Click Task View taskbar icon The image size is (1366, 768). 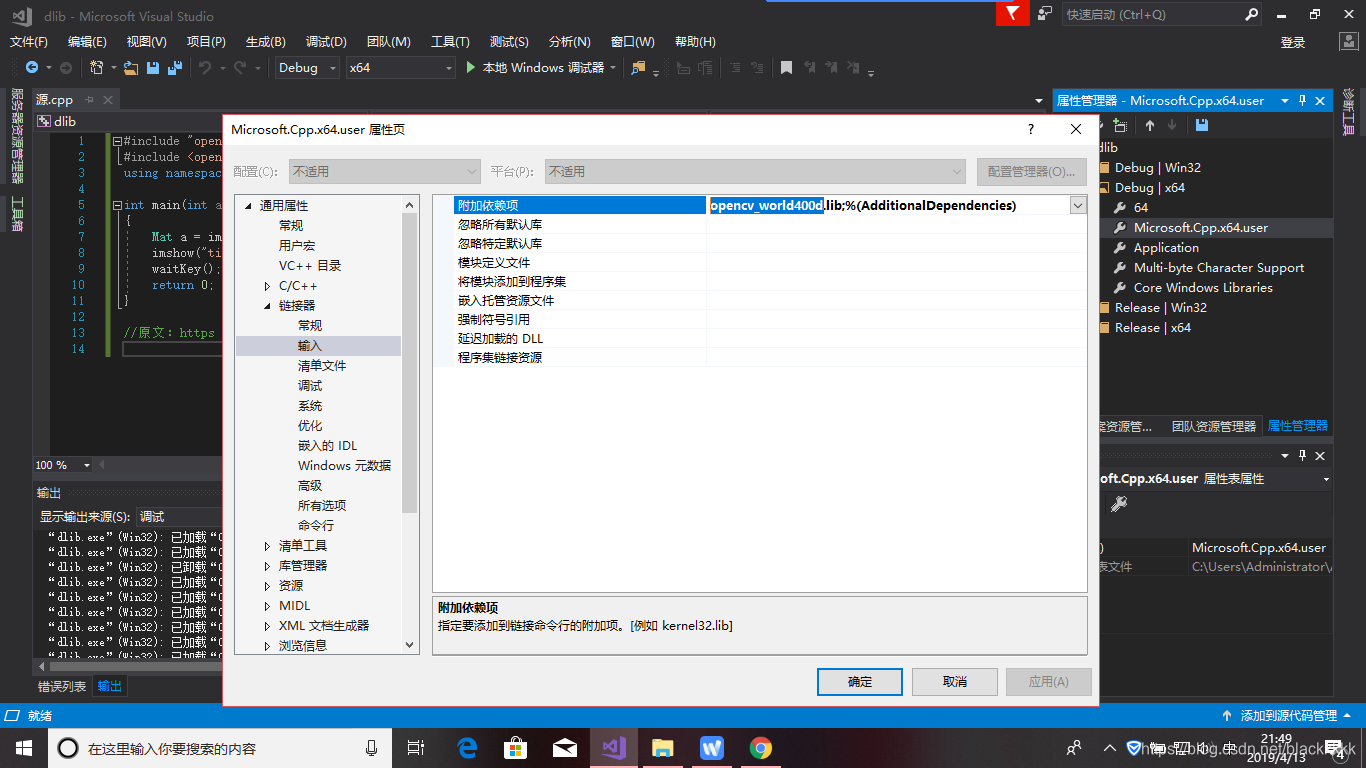416,747
